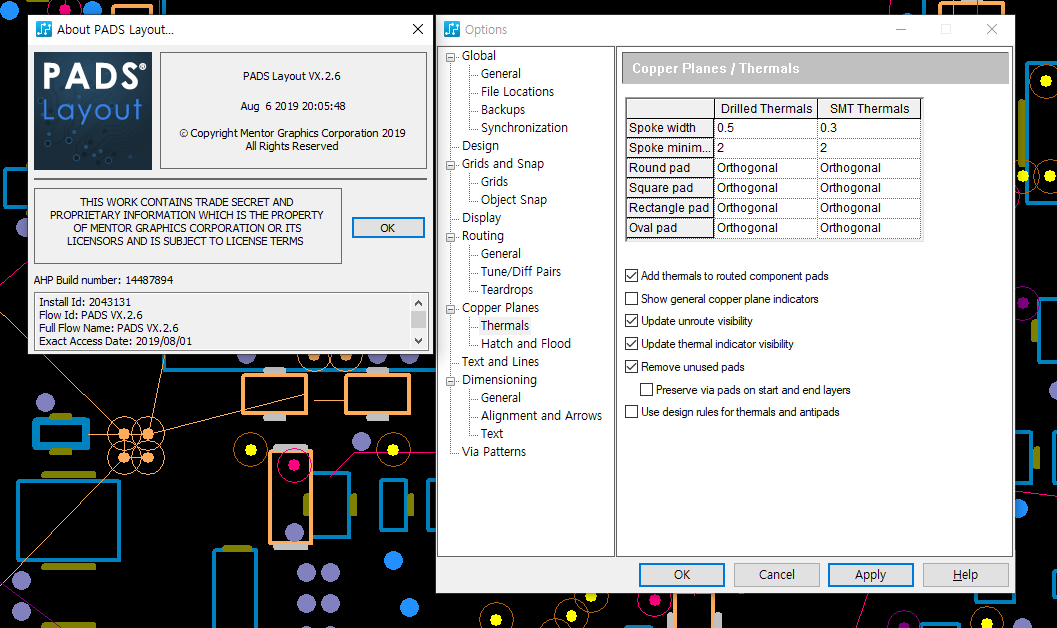Collapse the Copper Planes tree node
This screenshot has width=1057, height=628.
(451, 309)
